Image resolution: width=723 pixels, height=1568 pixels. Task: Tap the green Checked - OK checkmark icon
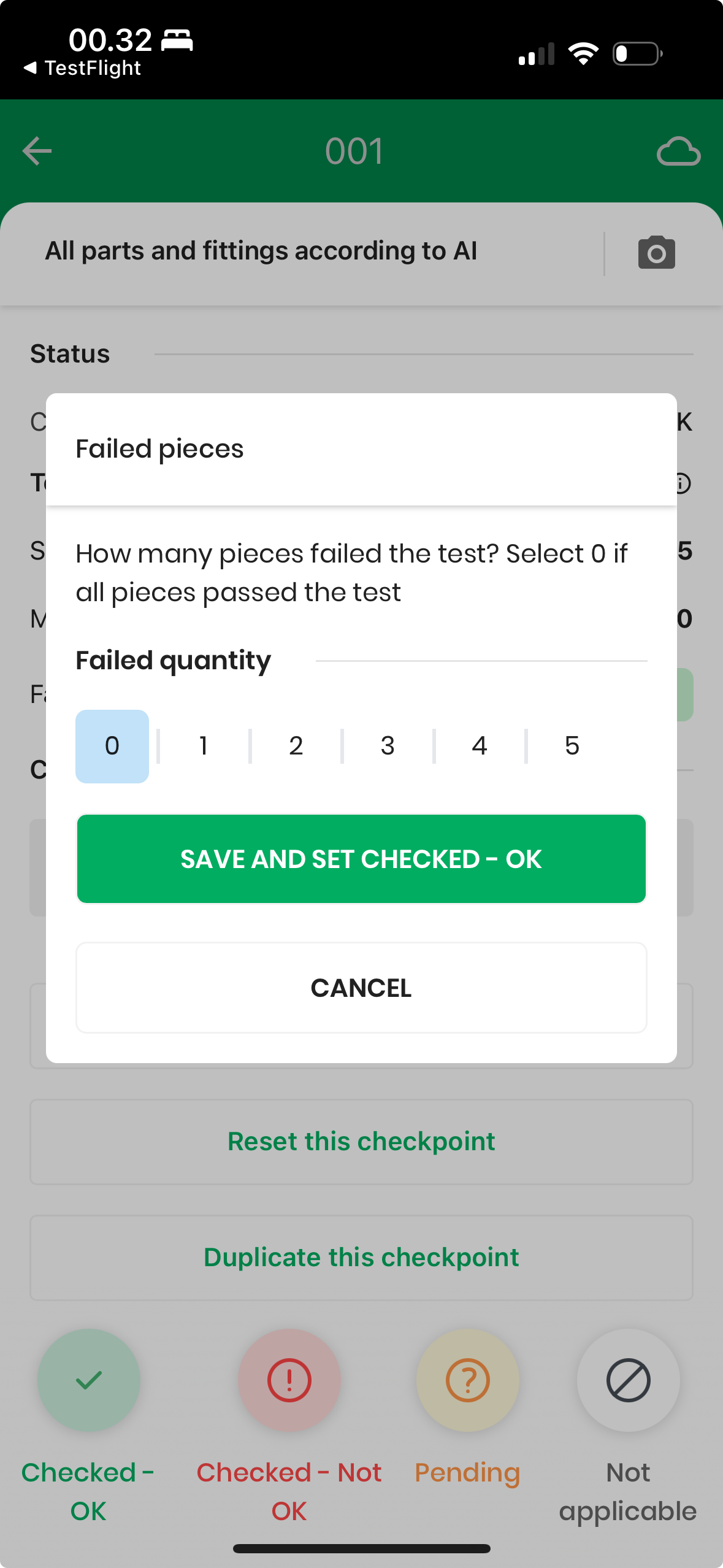pos(89,1380)
